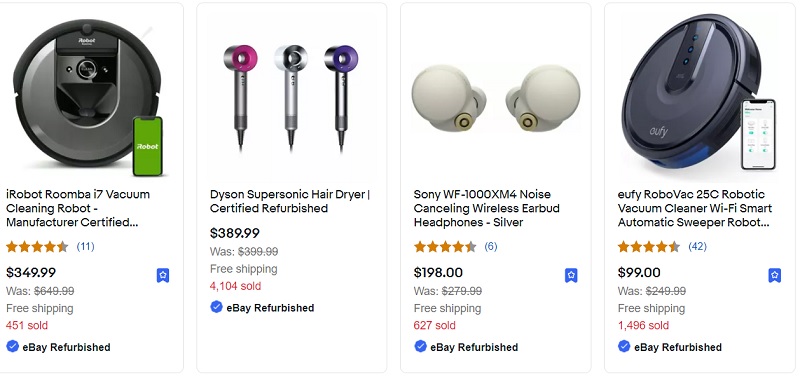View the (11) reviews for Roomba i7

coord(85,247)
